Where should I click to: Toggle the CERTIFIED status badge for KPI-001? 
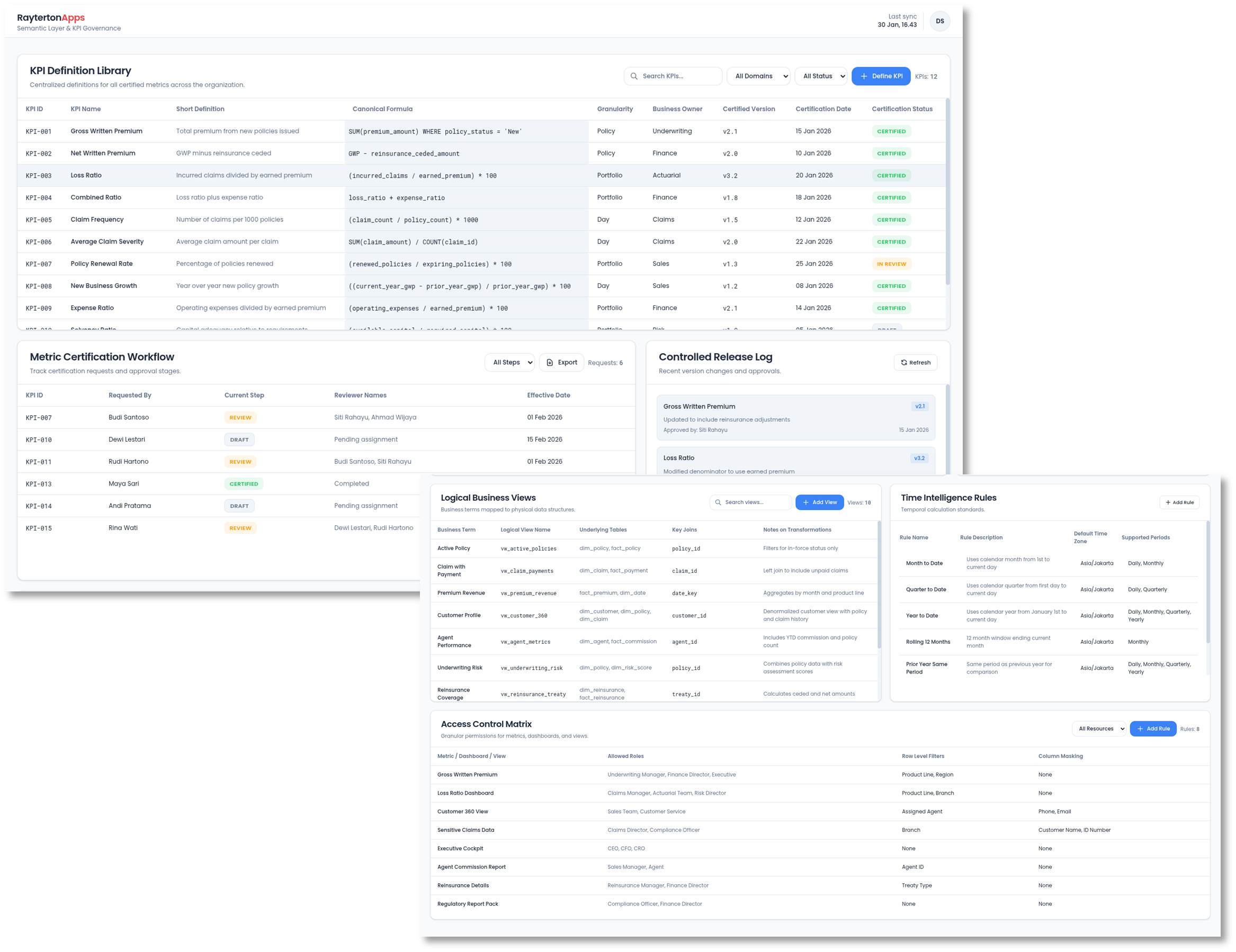coord(891,131)
